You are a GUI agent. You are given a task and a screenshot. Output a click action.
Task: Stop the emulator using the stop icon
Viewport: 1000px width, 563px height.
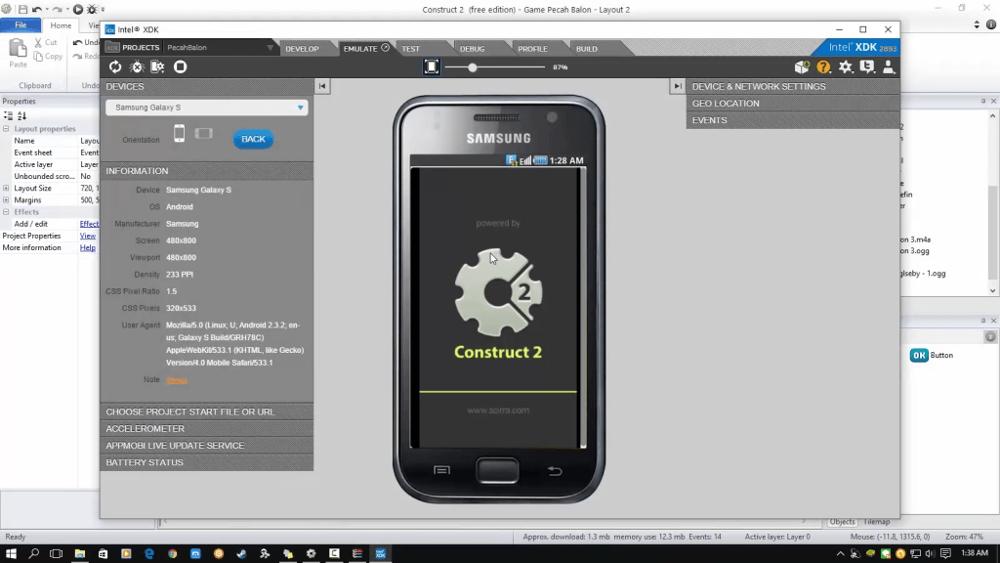click(x=180, y=67)
